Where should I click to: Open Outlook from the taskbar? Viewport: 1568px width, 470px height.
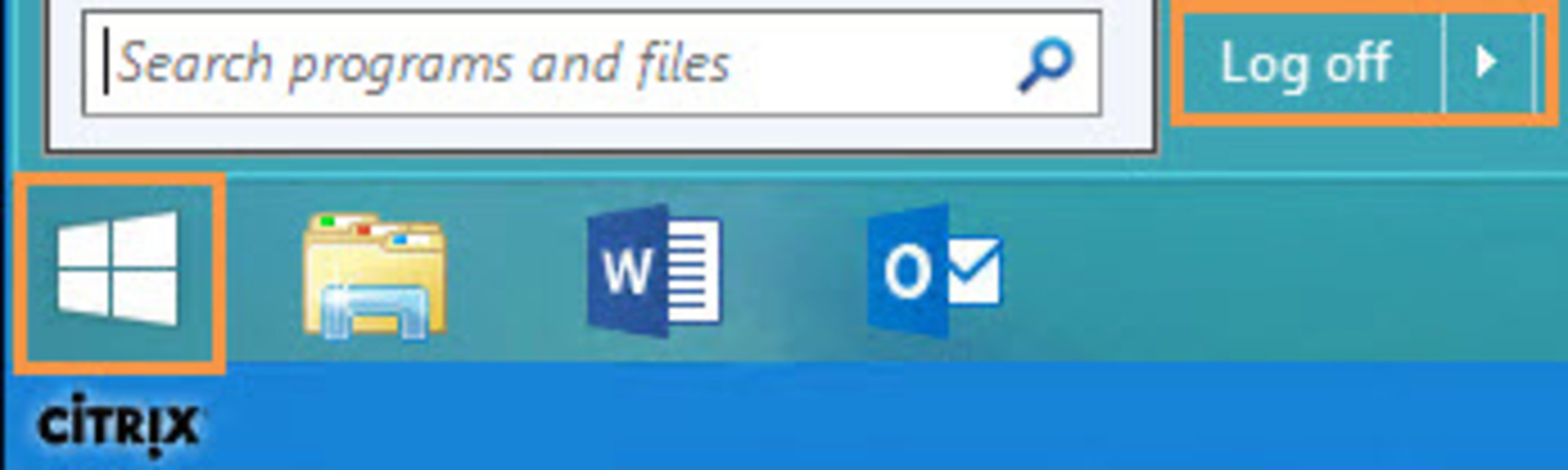(935, 270)
